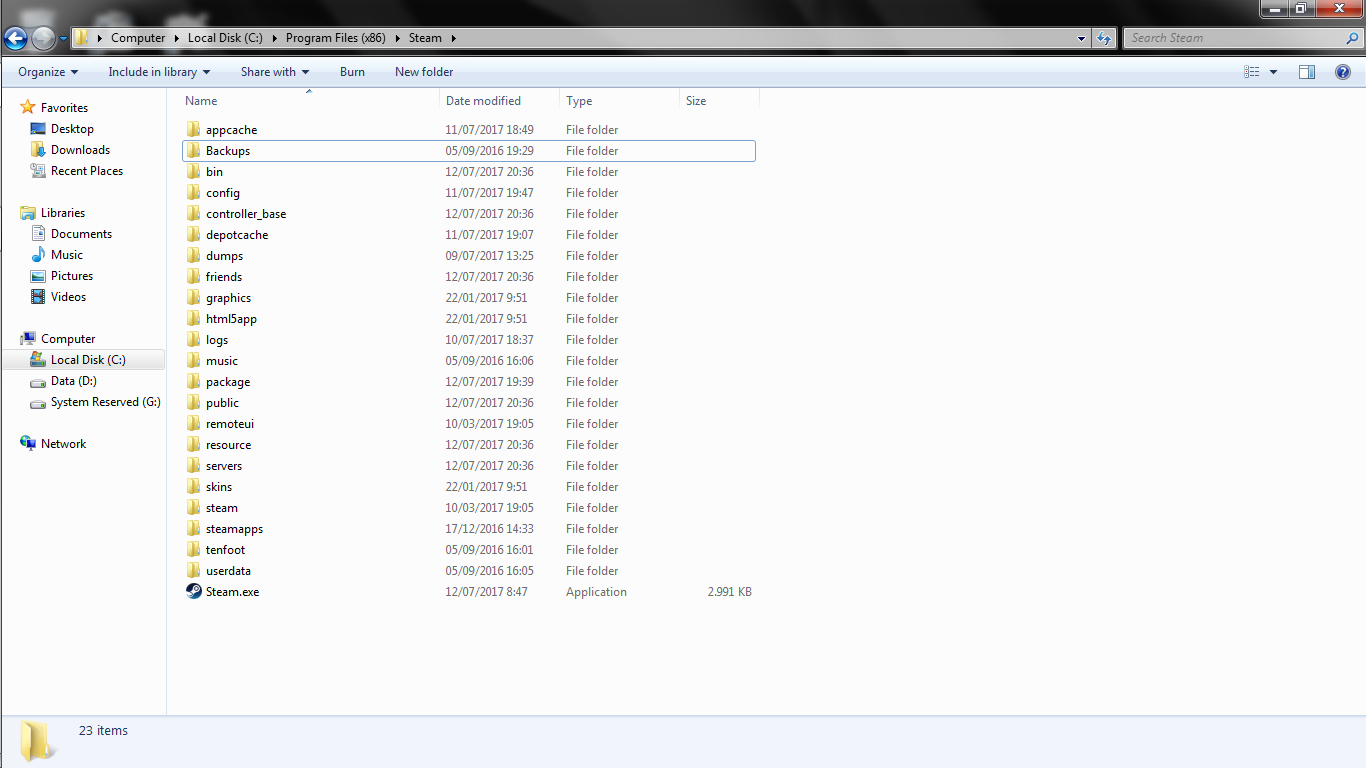This screenshot has width=1366, height=768.
Task: Open the Share with menu
Action: pos(275,72)
